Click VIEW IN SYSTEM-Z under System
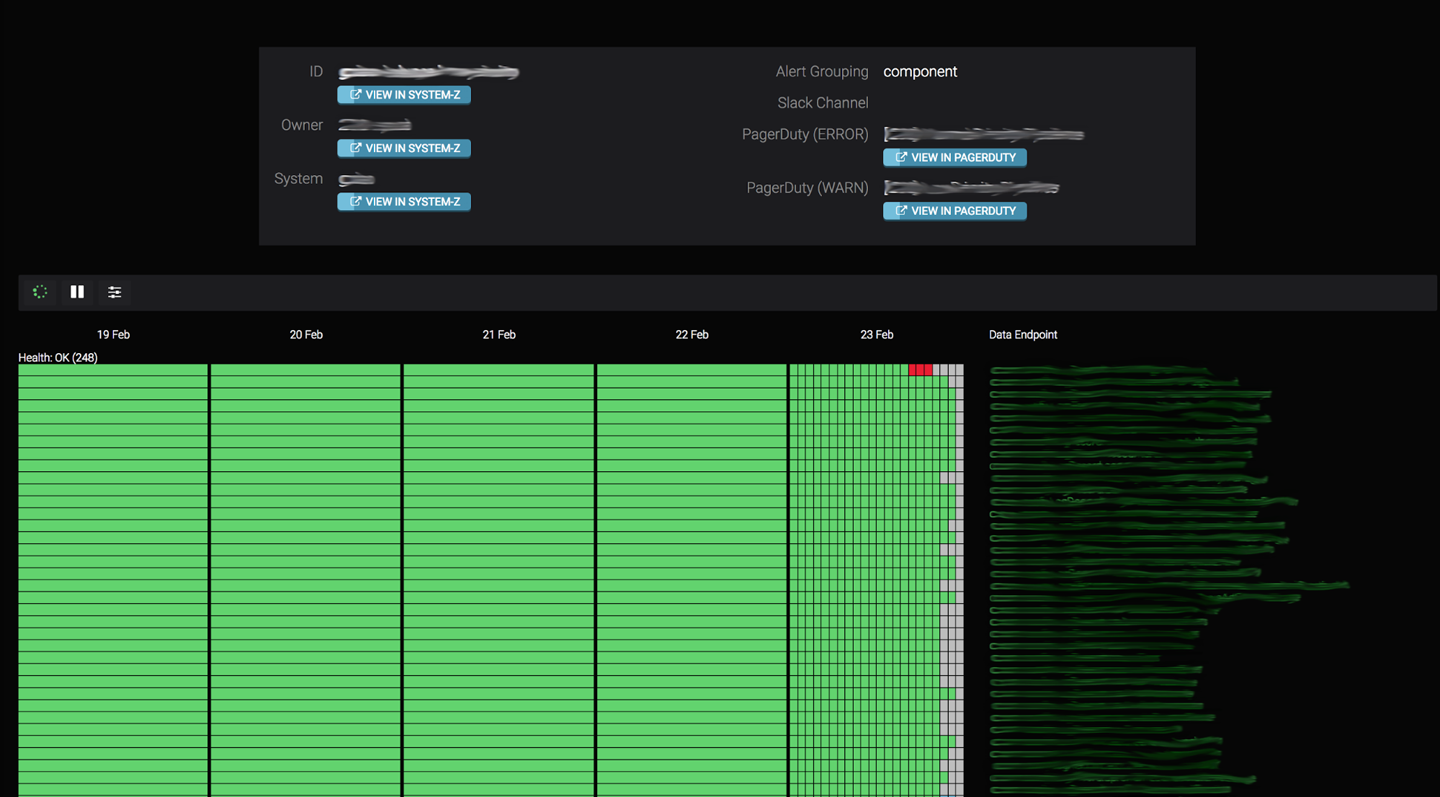 click(x=404, y=202)
